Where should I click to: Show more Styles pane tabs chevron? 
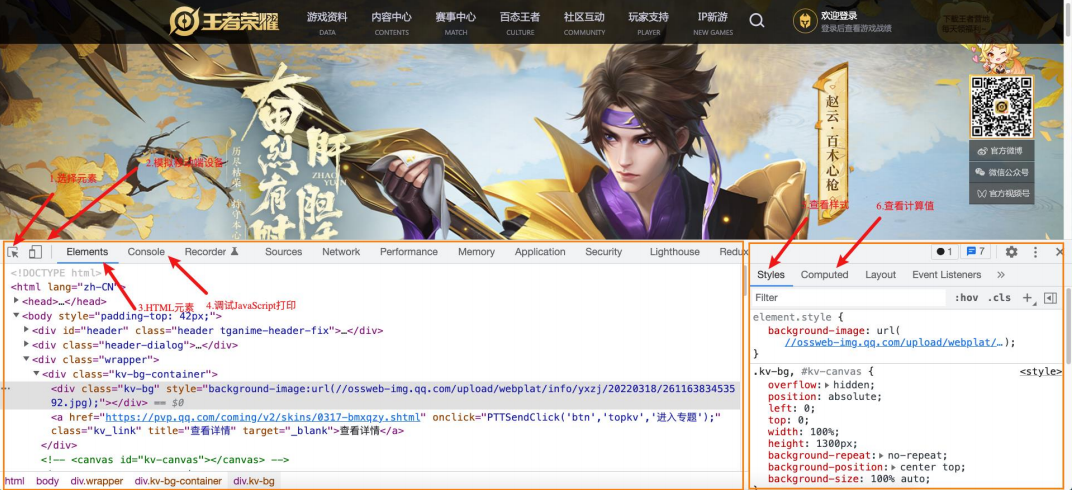coord(1000,275)
